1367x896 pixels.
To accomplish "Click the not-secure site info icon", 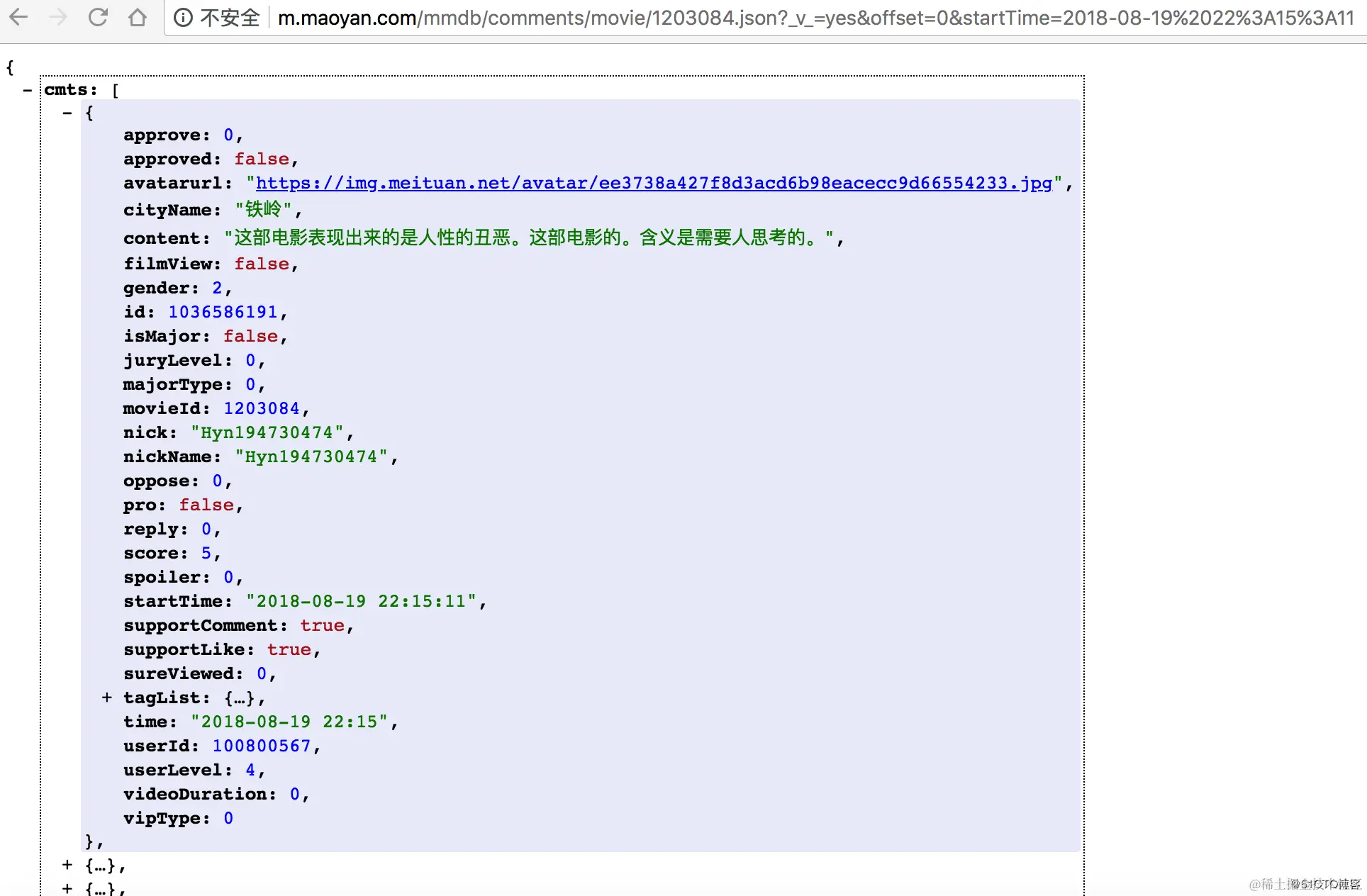I will 183,17.
